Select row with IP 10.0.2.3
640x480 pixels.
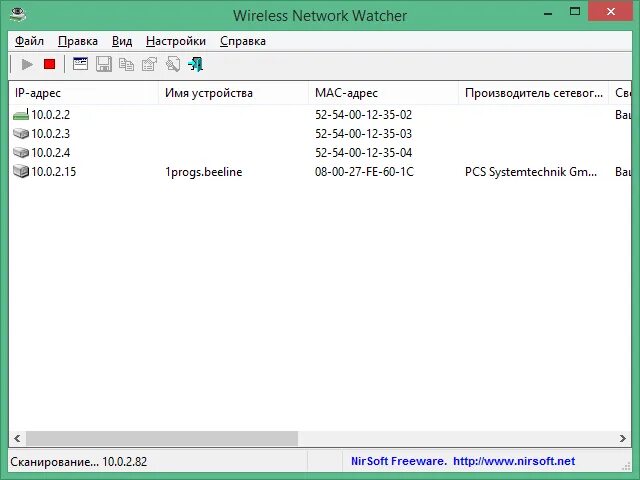coord(320,133)
